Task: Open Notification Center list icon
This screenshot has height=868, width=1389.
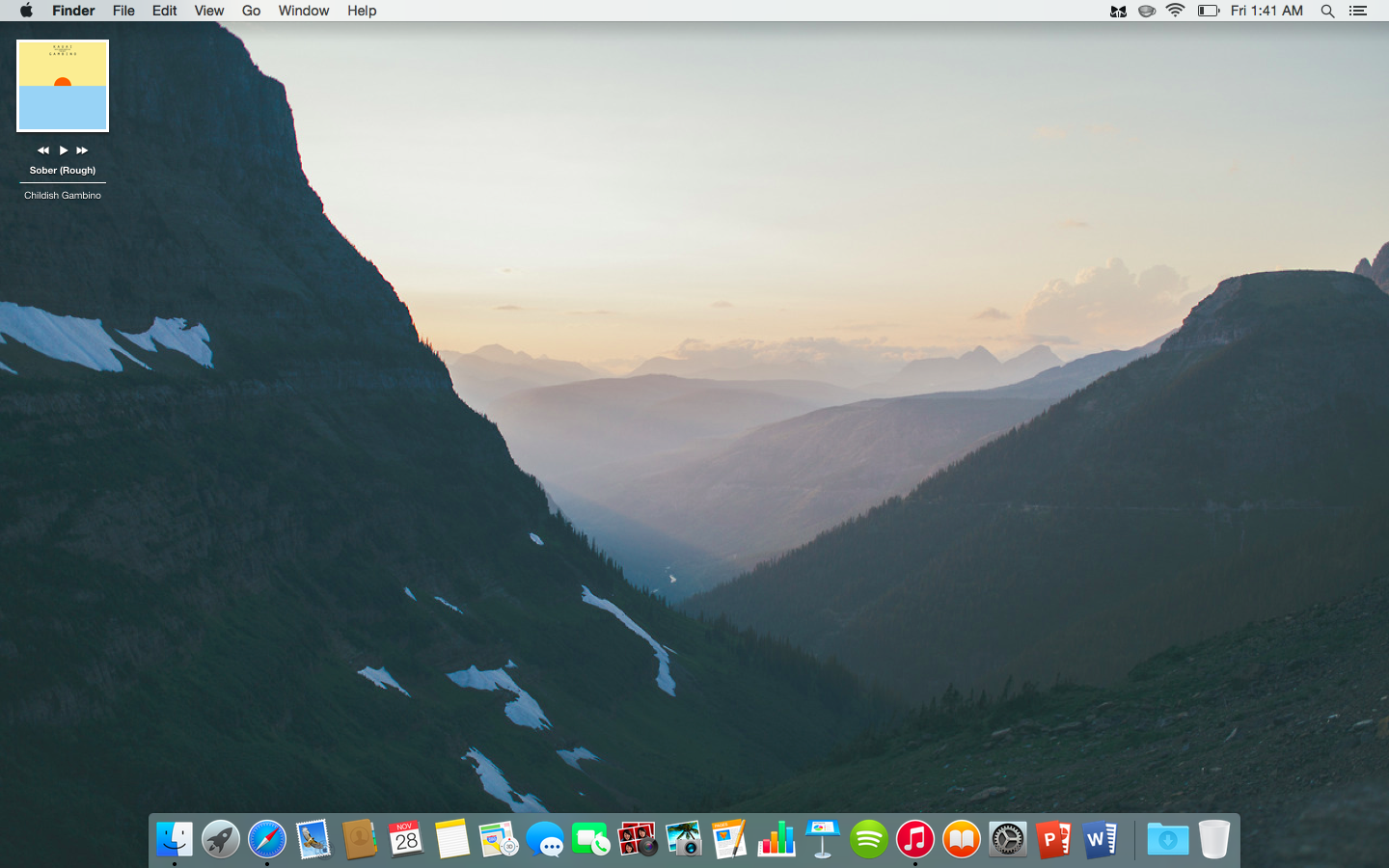Action: click(x=1358, y=11)
